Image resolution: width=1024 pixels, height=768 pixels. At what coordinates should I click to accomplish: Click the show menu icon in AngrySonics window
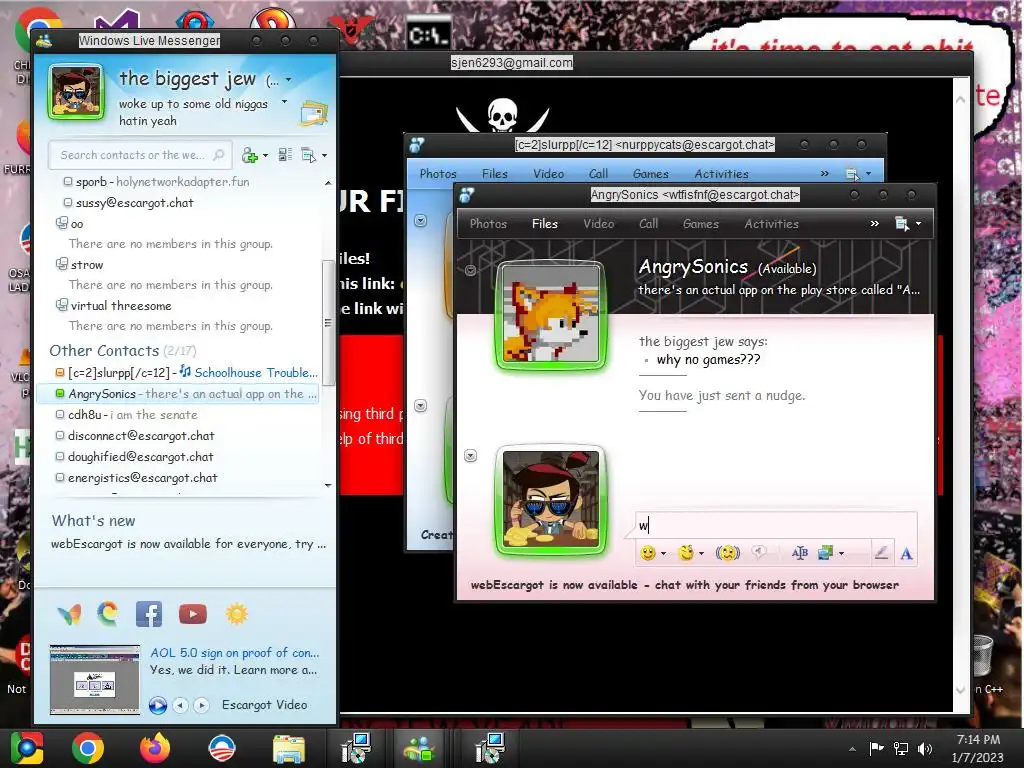[902, 223]
